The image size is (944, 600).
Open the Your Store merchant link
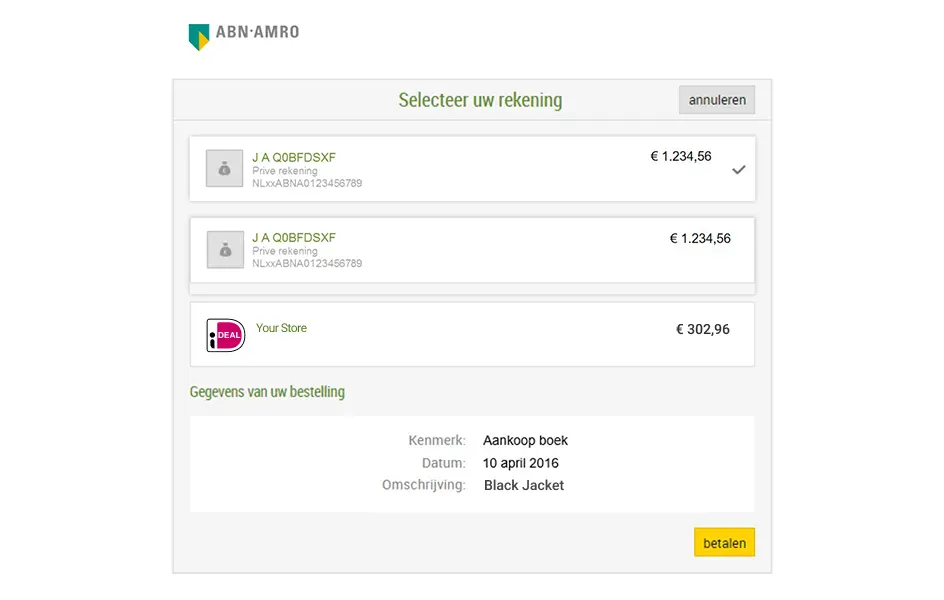pos(282,328)
